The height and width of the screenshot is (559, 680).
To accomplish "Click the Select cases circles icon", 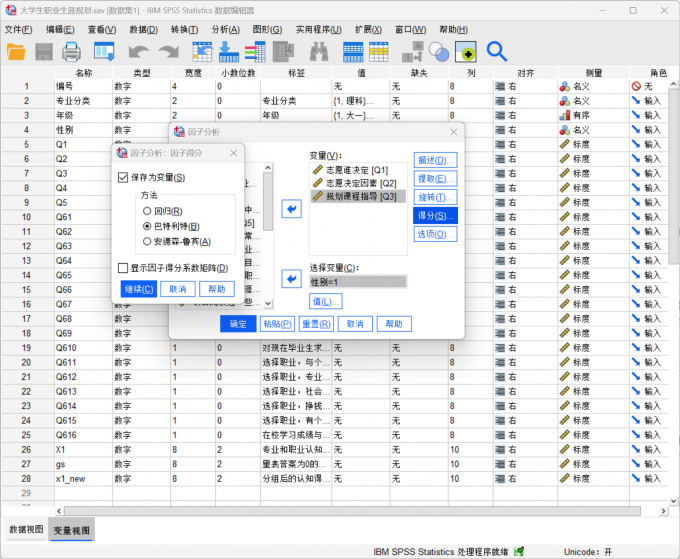I will (438, 52).
